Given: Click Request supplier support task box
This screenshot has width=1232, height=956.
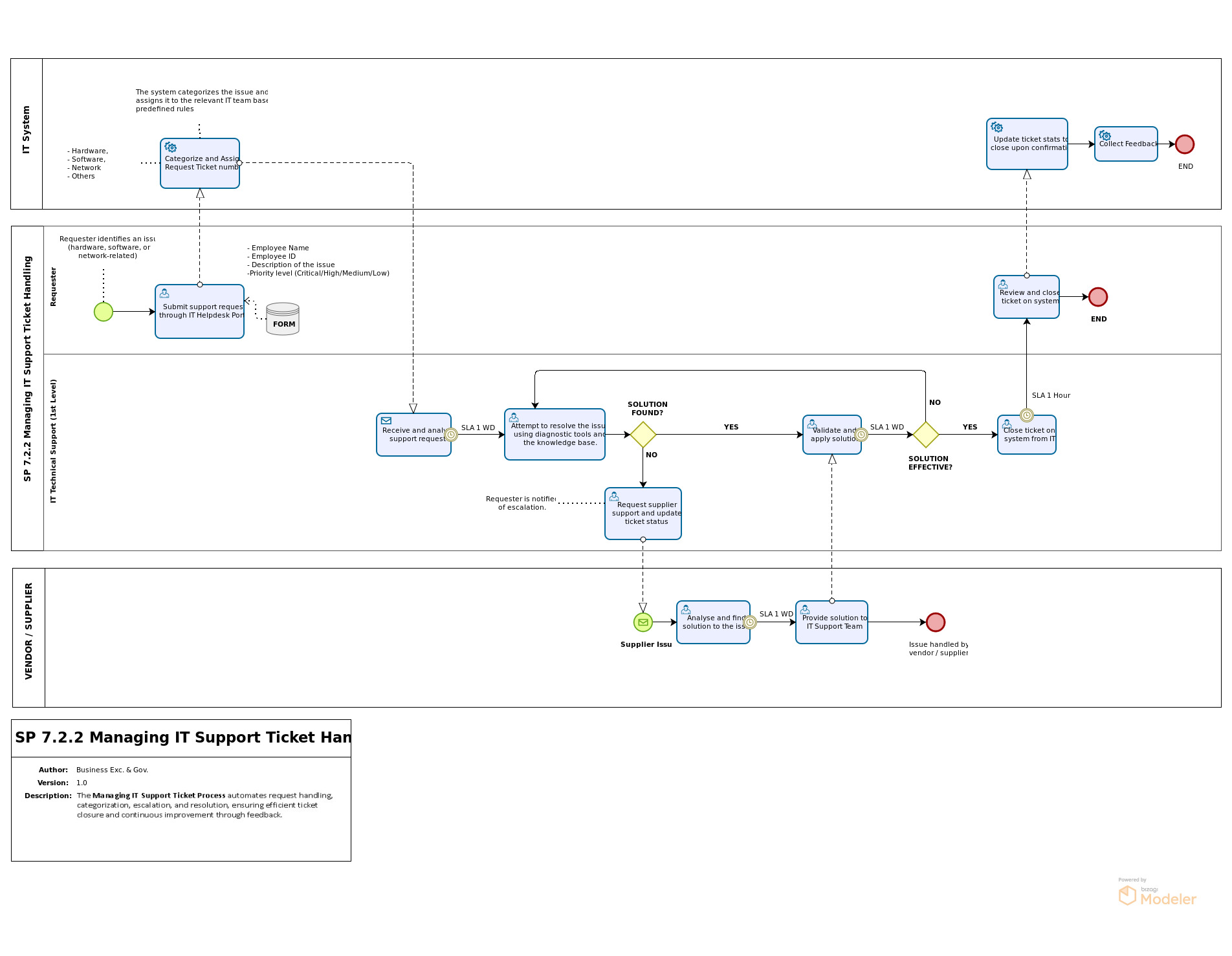Looking at the screenshot, I should [643, 514].
